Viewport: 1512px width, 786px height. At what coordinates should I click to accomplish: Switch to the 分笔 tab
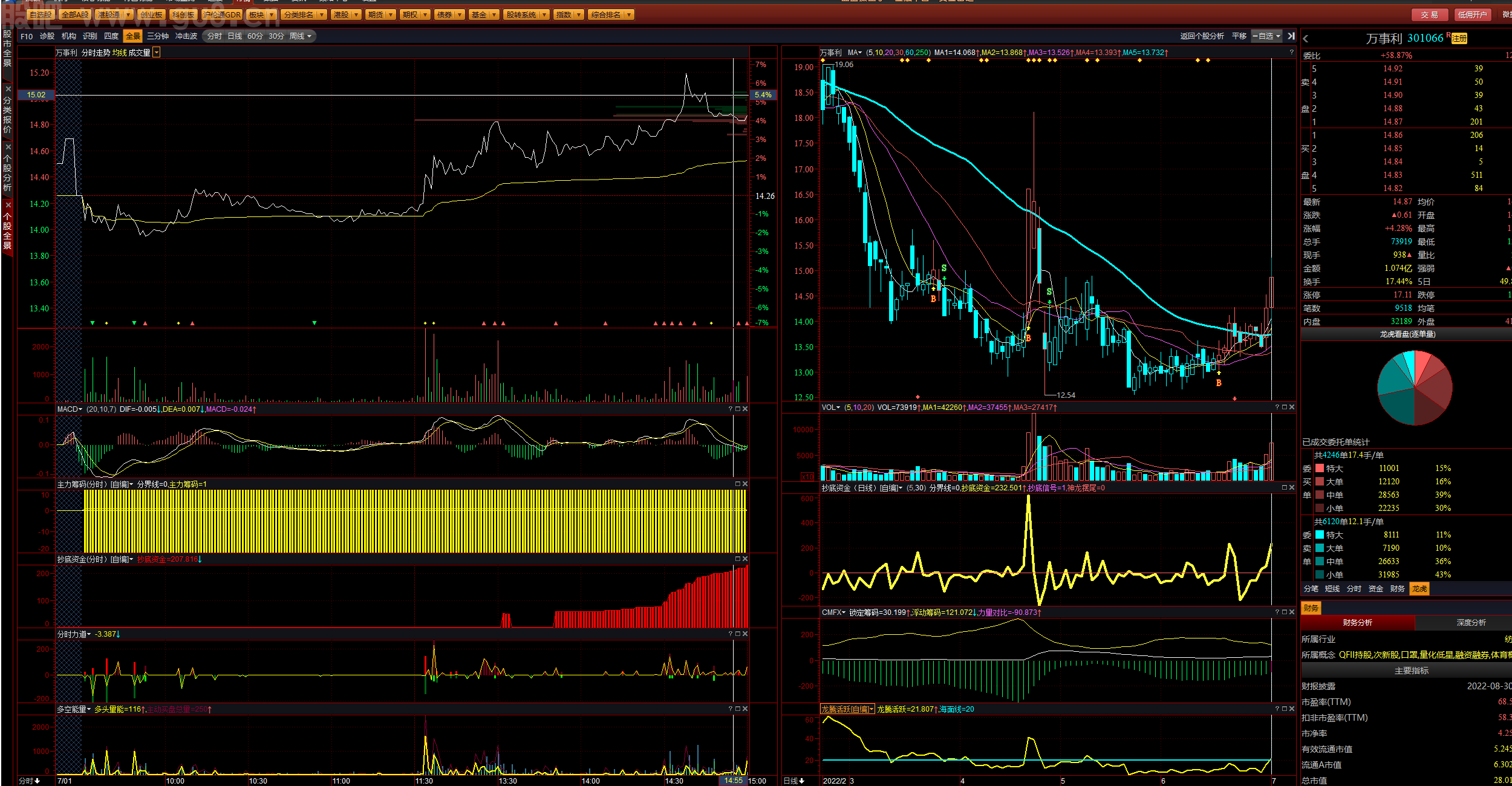[x=1311, y=589]
